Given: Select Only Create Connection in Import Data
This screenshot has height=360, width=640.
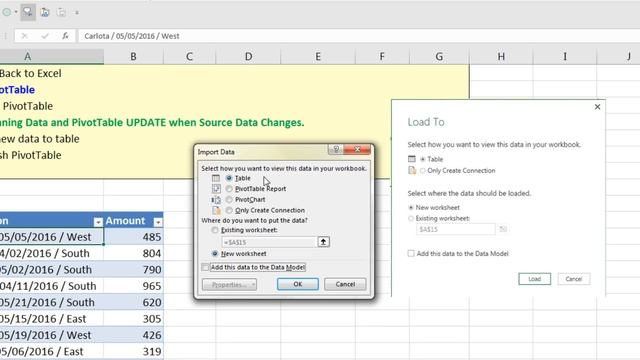Looking at the screenshot, I should (229, 210).
